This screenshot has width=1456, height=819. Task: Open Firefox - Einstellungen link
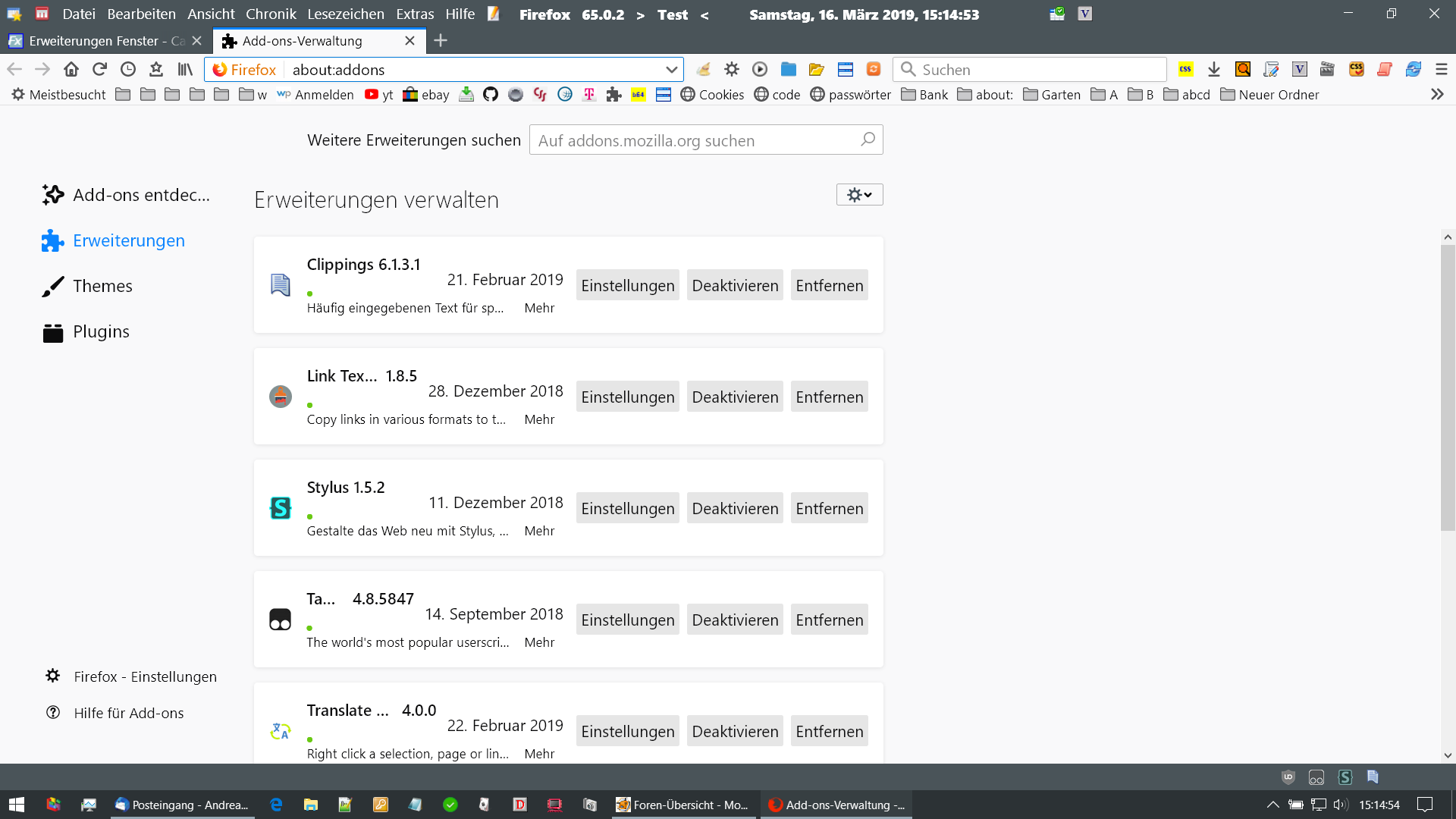click(x=145, y=676)
